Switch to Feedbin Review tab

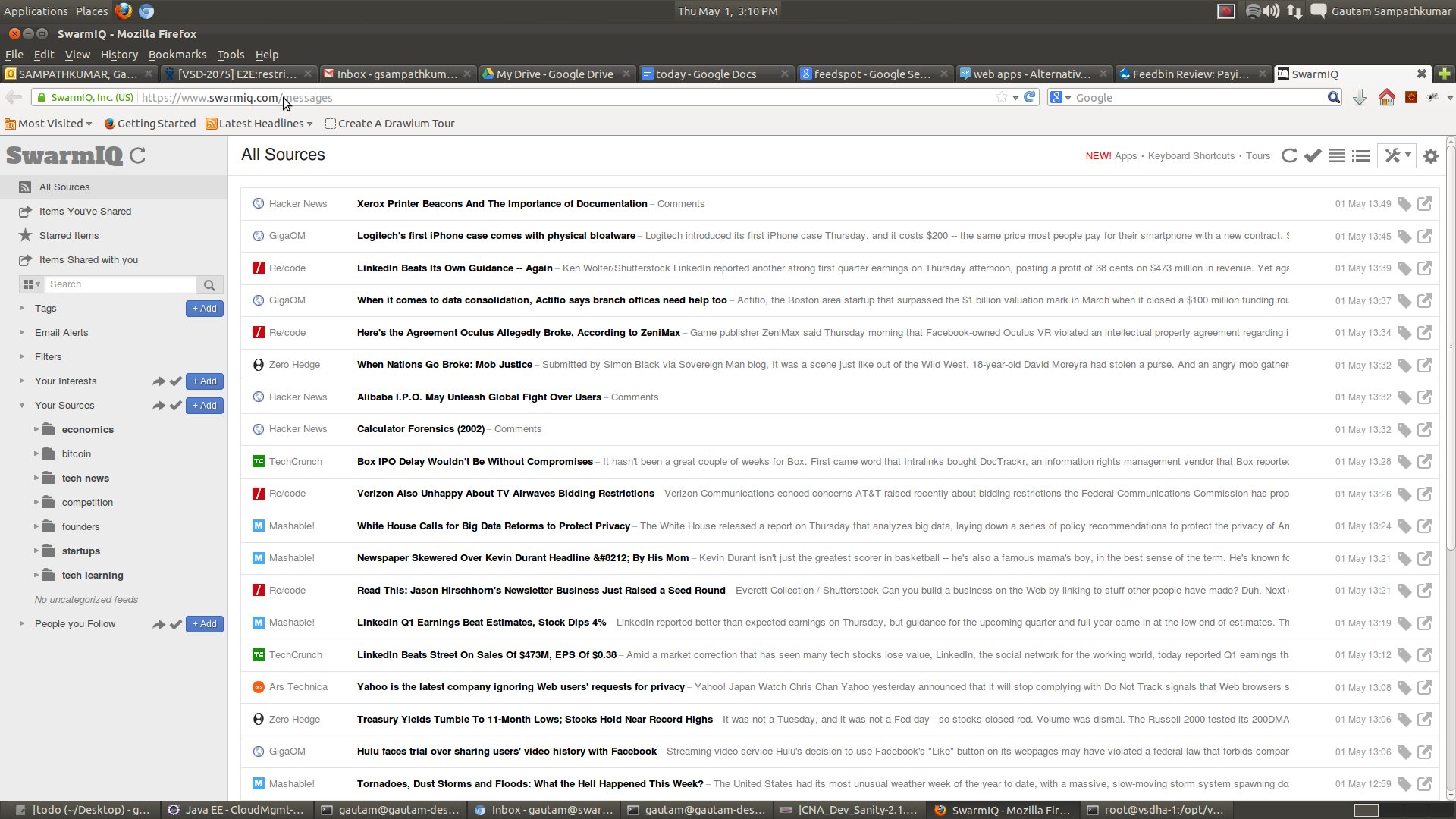pos(1192,74)
